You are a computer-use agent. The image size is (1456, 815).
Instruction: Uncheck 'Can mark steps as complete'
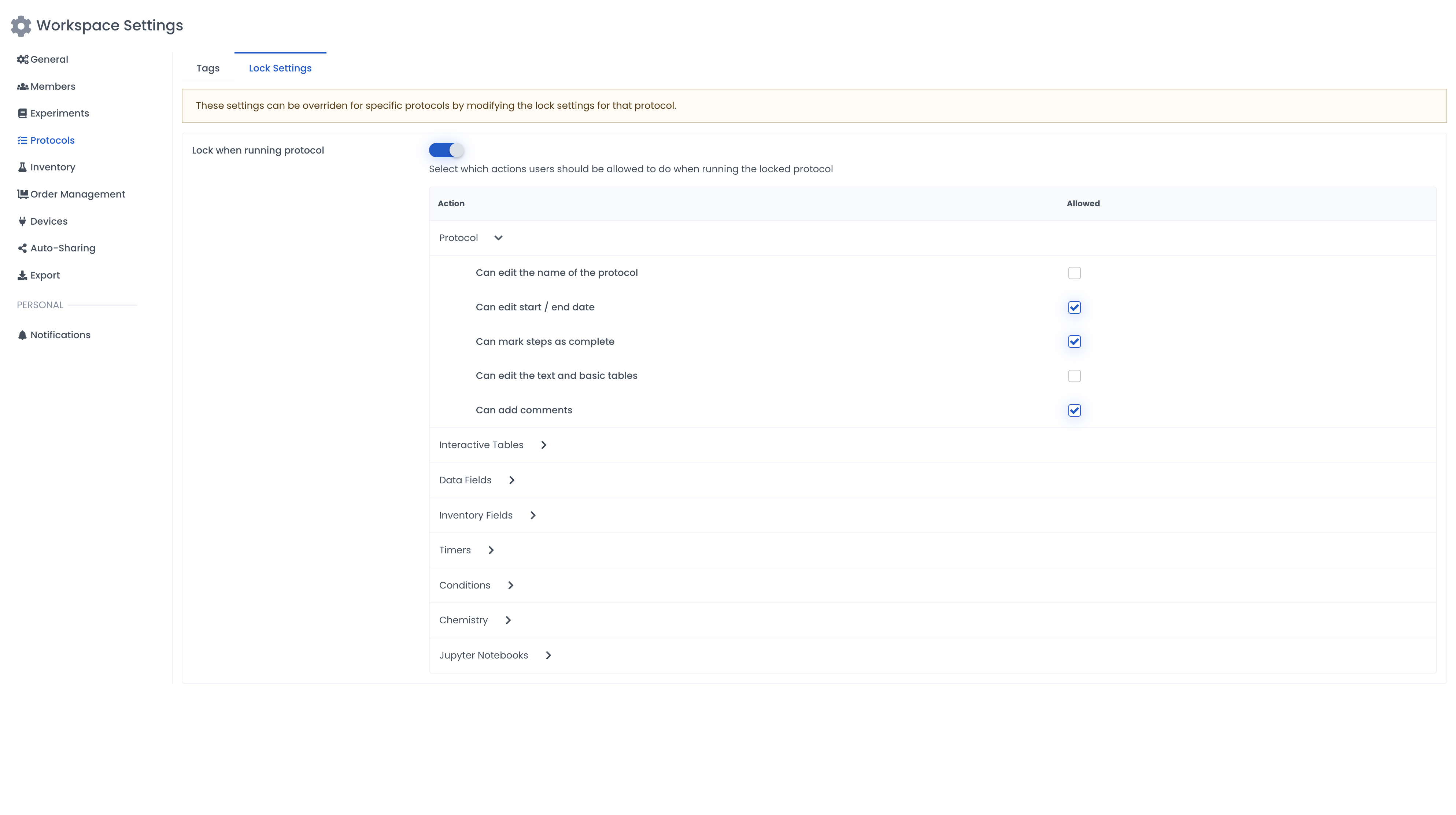point(1074,342)
